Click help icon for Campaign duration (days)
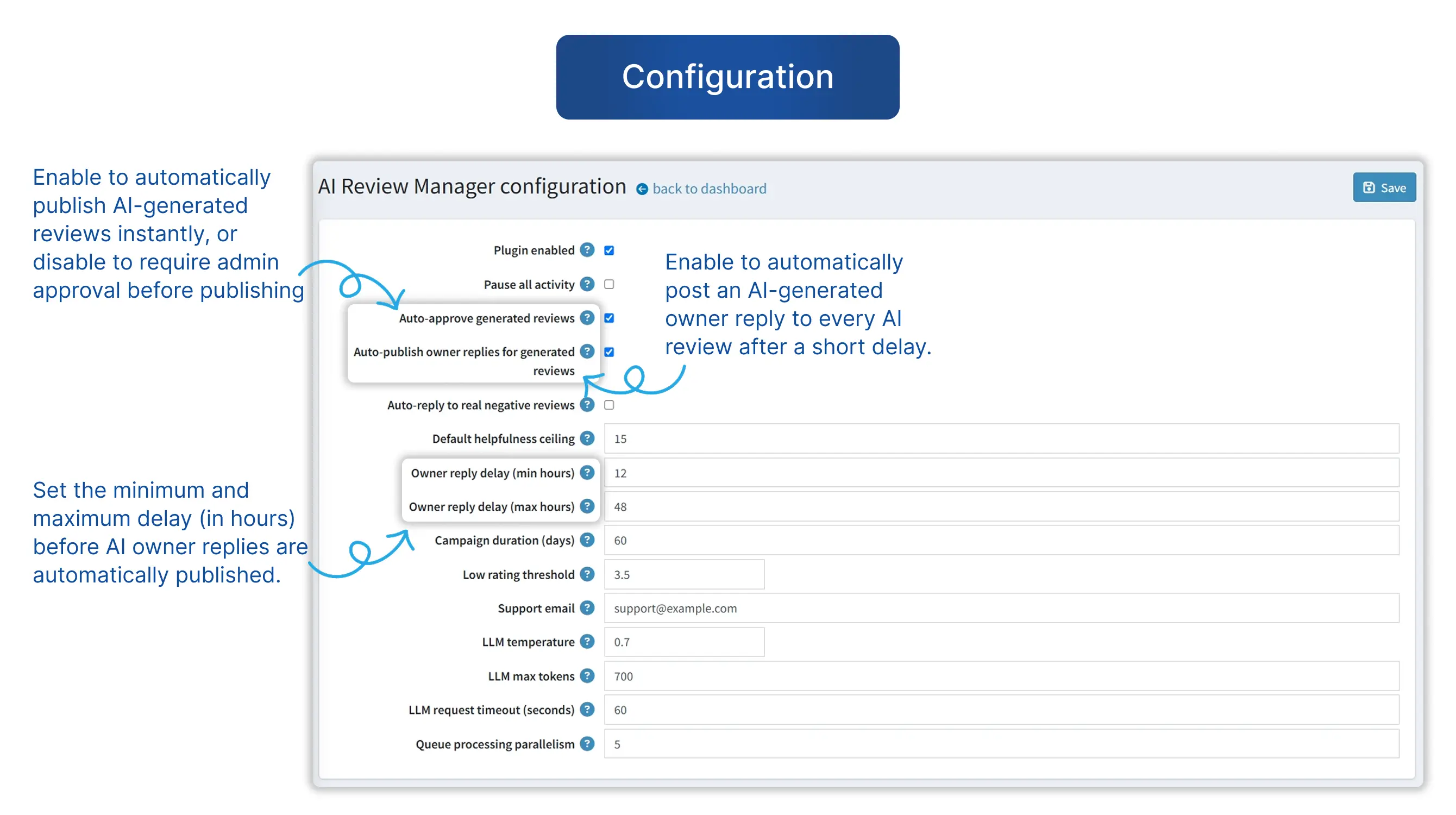The width and height of the screenshot is (1456, 815). click(x=587, y=540)
